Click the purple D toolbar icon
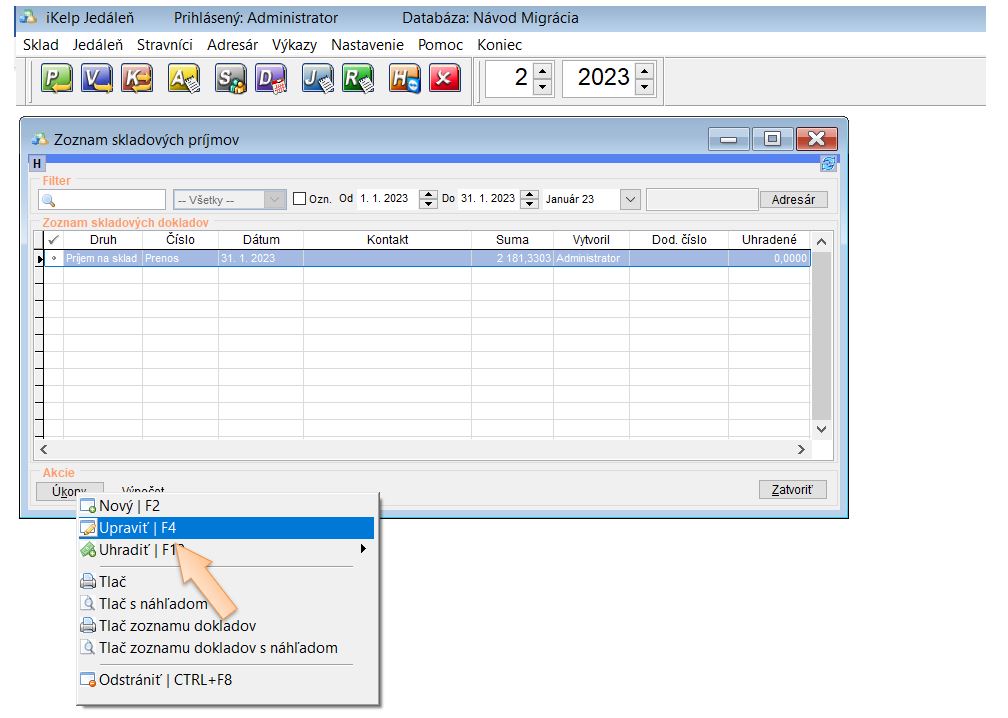This screenshot has height=718, width=1008. pyautogui.click(x=270, y=78)
